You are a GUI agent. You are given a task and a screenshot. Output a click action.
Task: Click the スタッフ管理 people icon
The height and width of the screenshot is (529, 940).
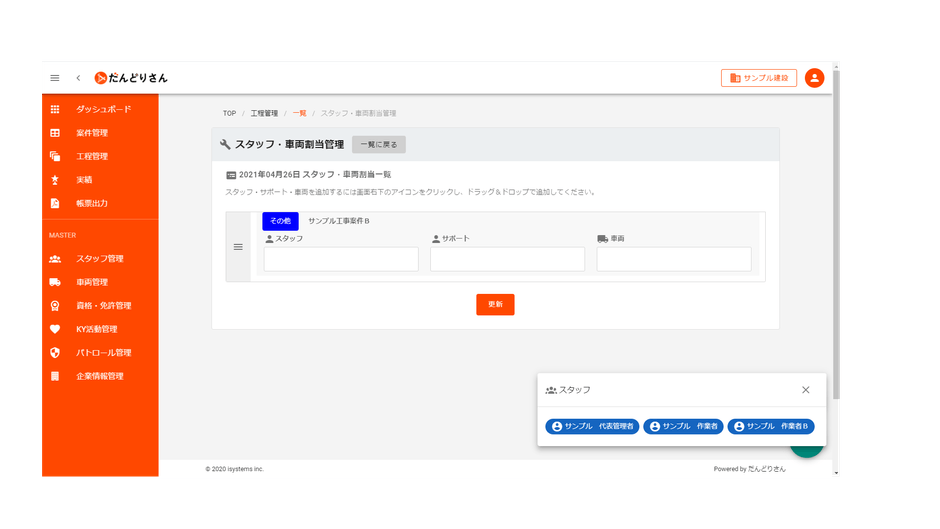(x=55, y=259)
